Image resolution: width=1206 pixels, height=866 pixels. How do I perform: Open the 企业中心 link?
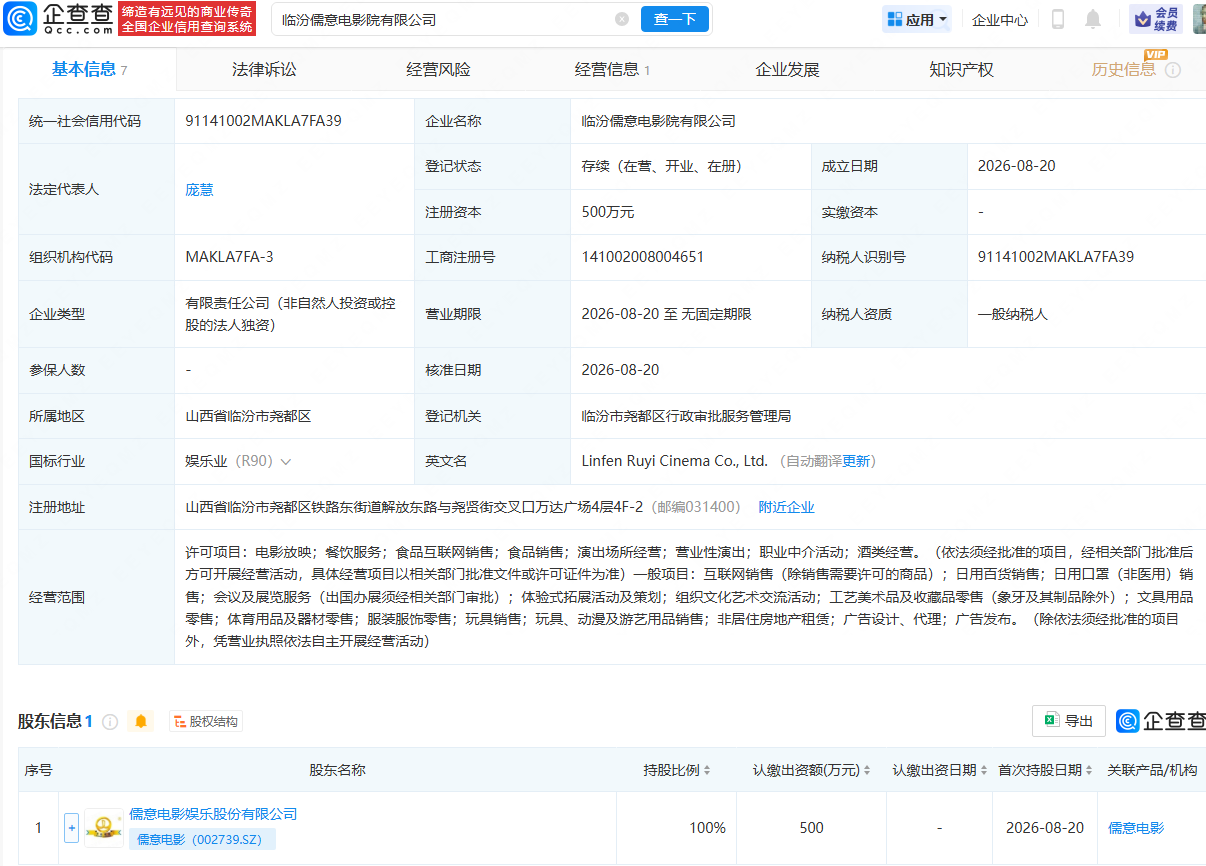coord(1000,19)
